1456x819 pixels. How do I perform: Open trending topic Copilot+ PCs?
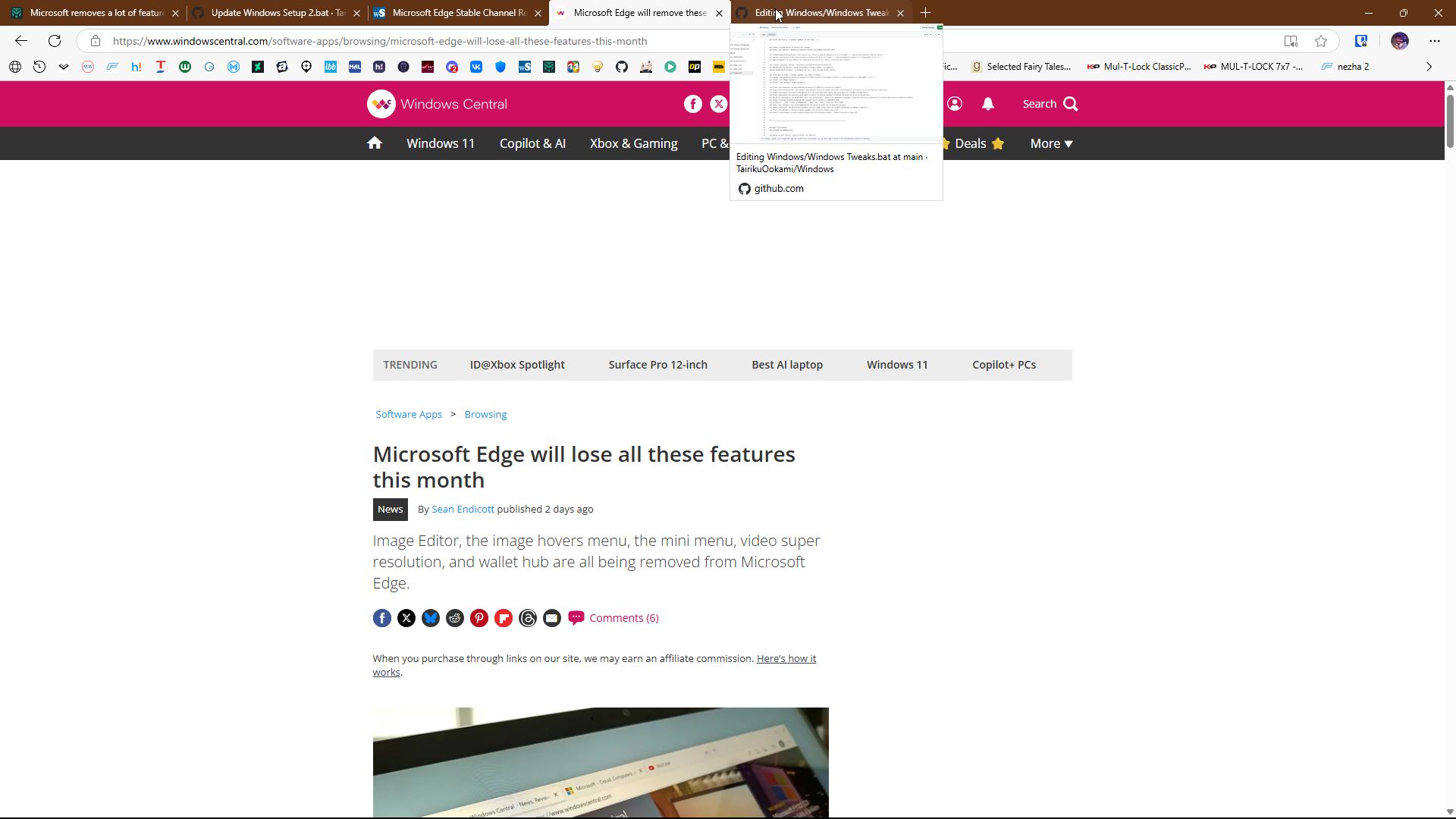[x=1004, y=365]
